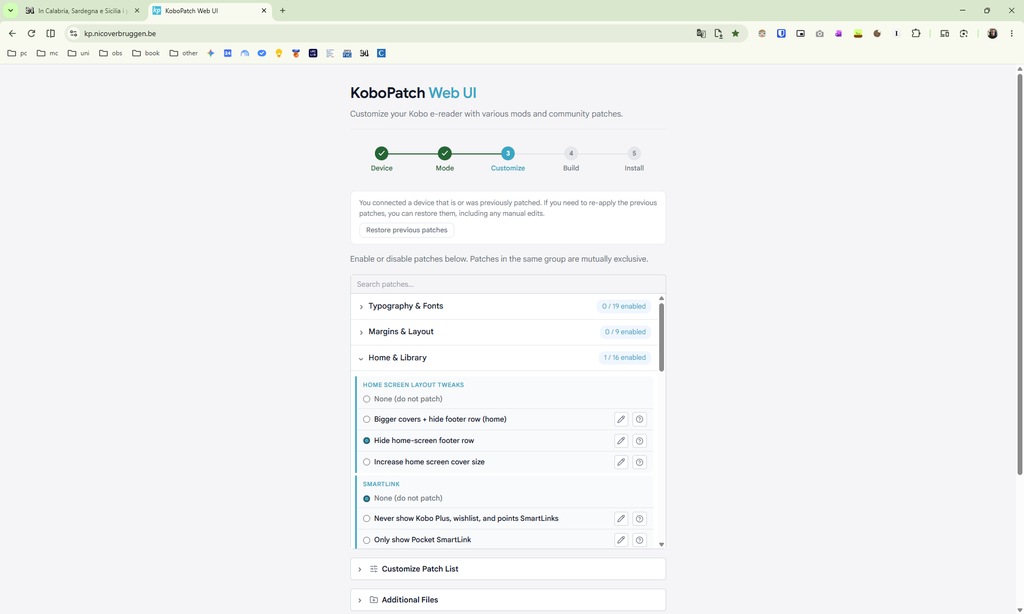Go to Mode step in wizard
Viewport: 1024px width, 614px height.
tap(445, 159)
